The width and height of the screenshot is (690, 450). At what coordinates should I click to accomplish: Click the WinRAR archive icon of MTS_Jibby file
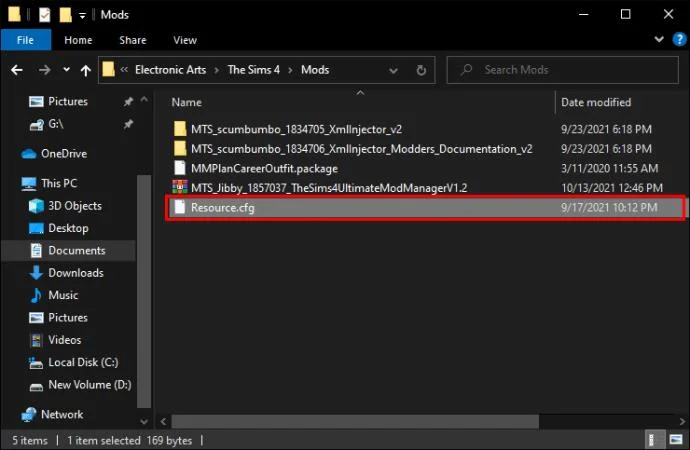coord(180,188)
